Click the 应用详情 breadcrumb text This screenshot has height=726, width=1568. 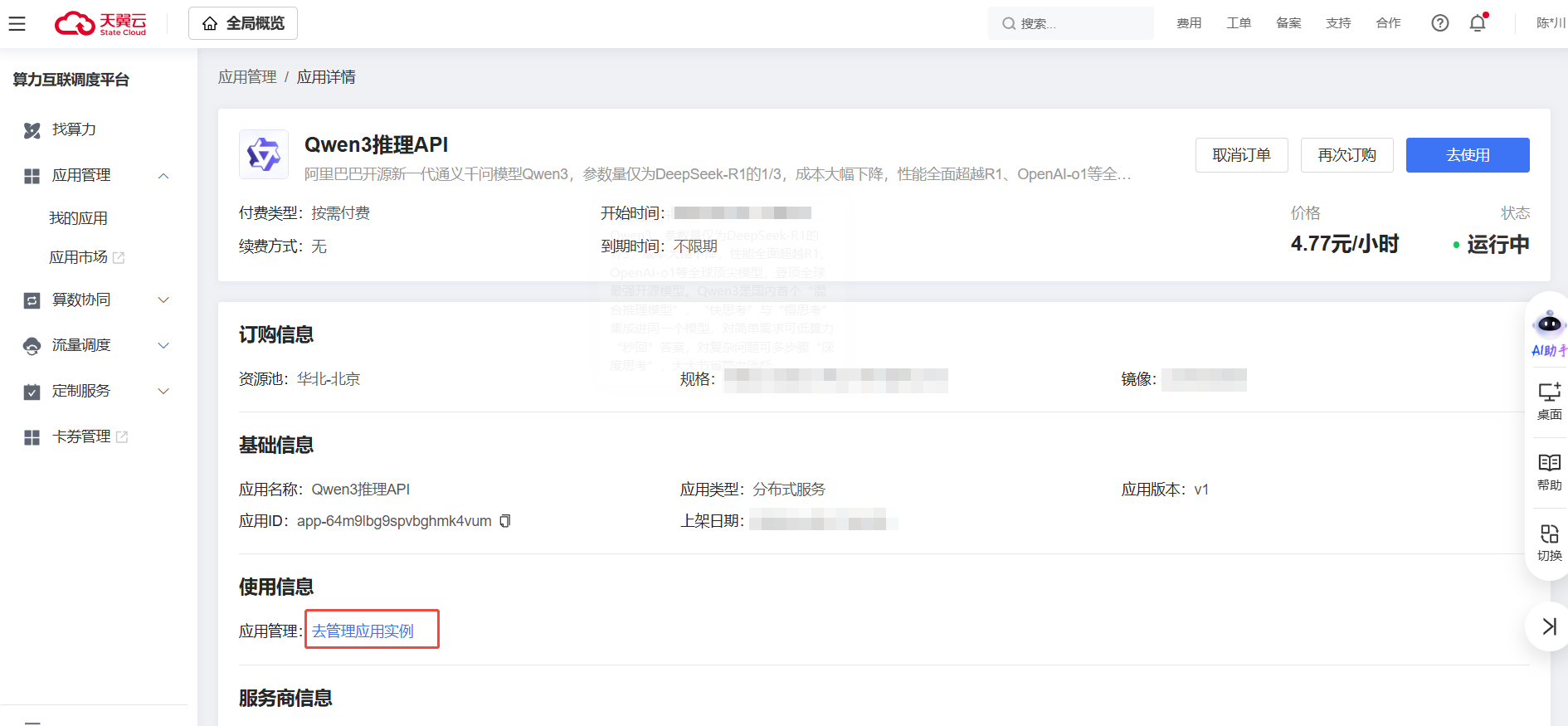pos(326,77)
